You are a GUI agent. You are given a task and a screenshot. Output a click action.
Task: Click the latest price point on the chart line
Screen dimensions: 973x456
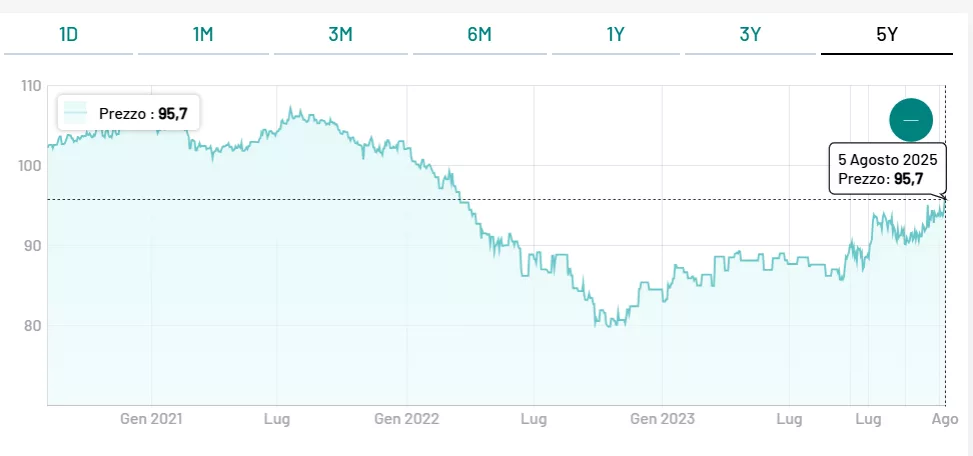[x=945, y=200]
